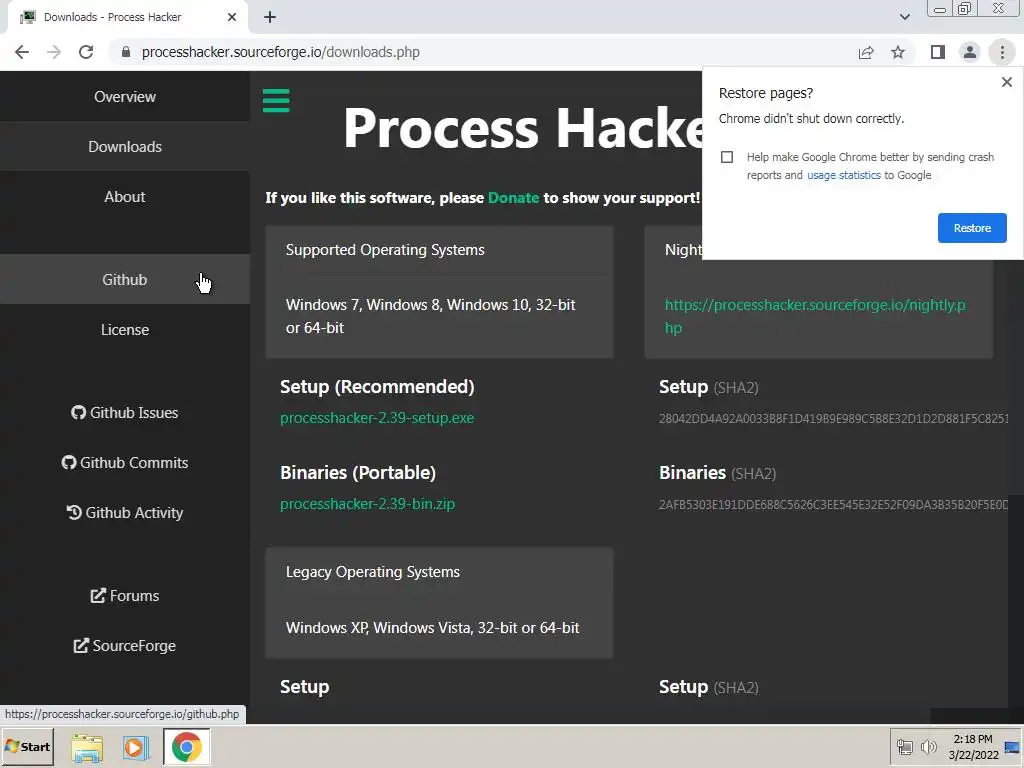Screen dimensions: 1024x768
Task: Click the tray monitor icon beside the clock
Action: [x=1012, y=747]
